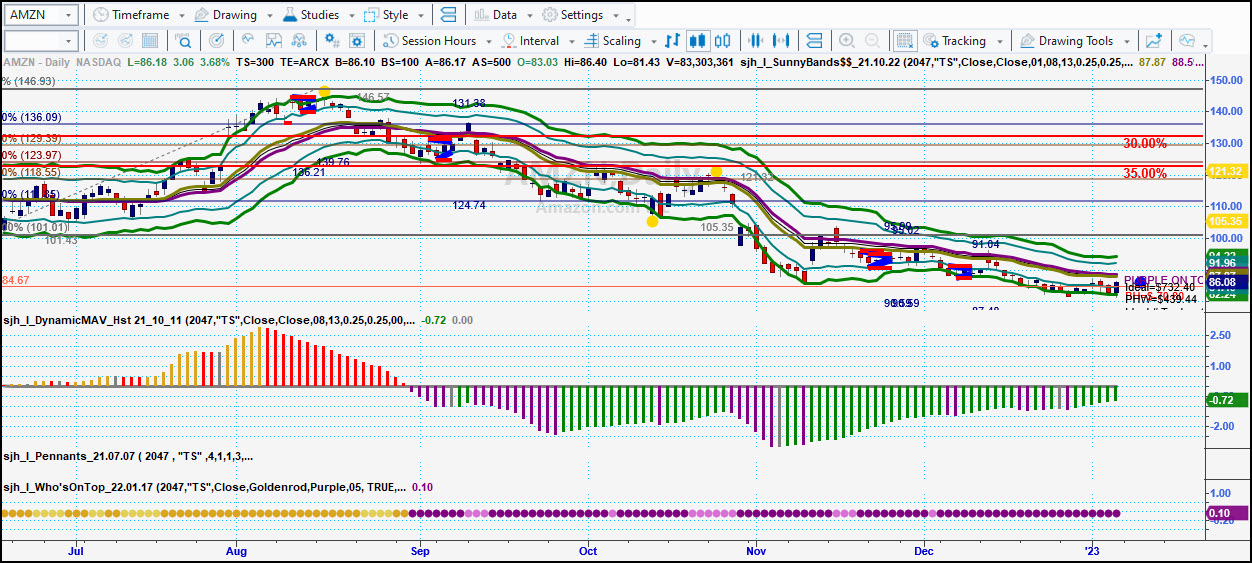Click the 86.08 price axis marker

1225,283
